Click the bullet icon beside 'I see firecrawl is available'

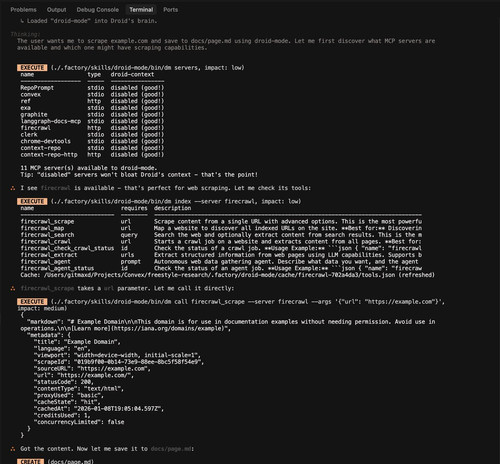(13, 188)
